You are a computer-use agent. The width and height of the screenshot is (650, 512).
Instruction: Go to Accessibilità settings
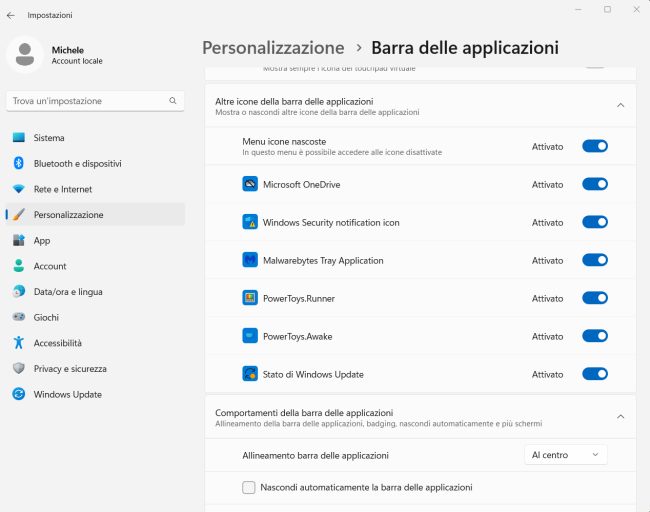click(x=95, y=343)
